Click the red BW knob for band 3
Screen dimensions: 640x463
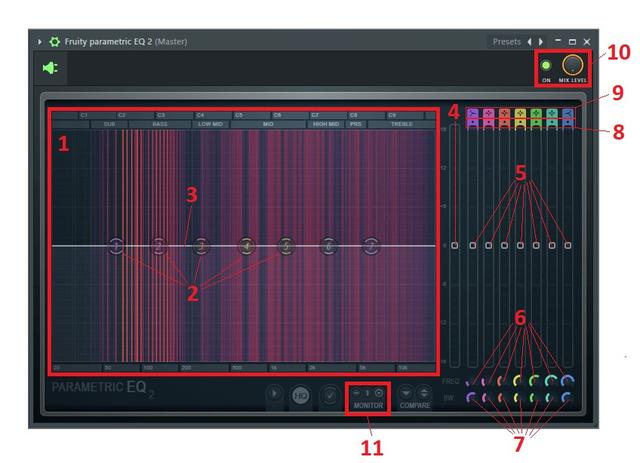(502, 397)
